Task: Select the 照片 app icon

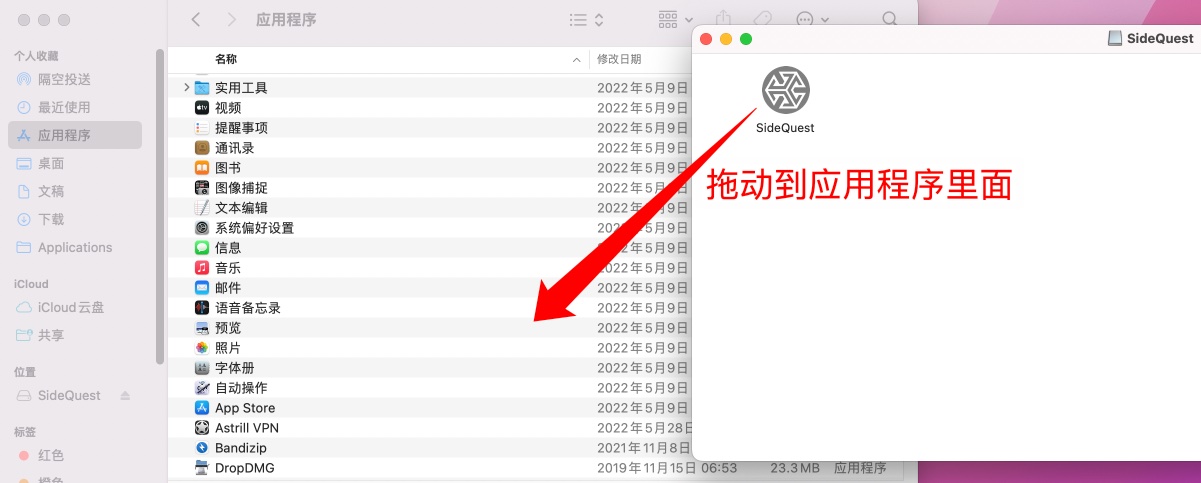Action: (201, 348)
